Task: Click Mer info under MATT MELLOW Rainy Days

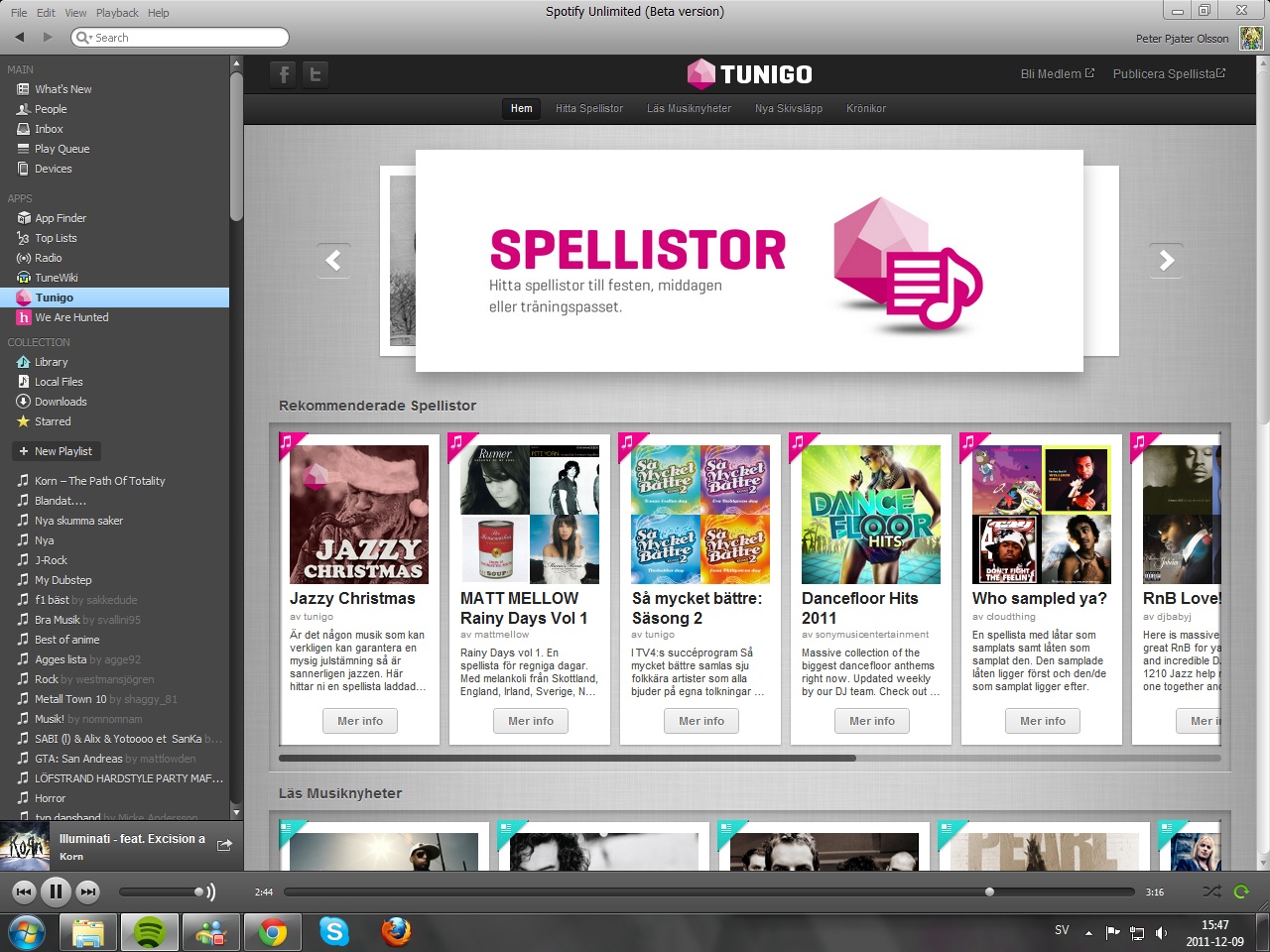Action: point(531,721)
